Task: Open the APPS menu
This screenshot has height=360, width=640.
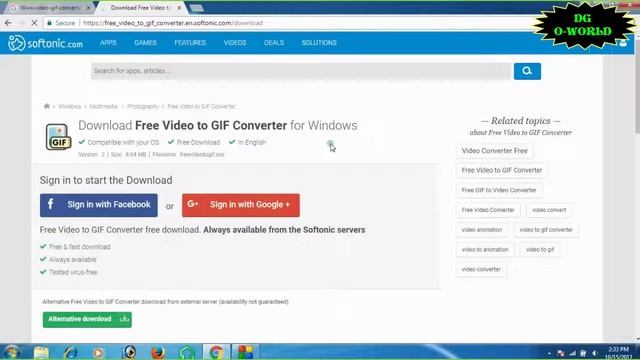Action: [108, 42]
